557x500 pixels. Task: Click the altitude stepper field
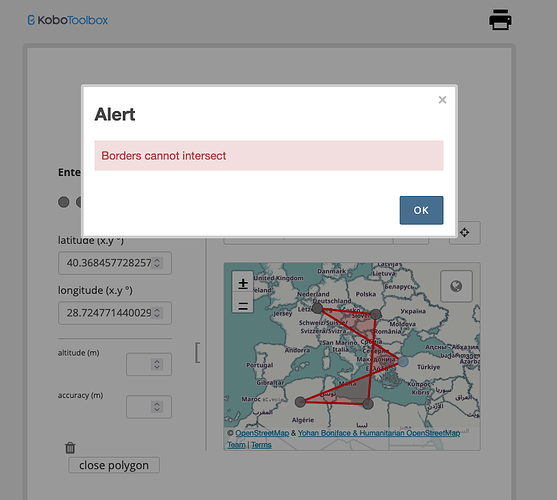click(x=149, y=364)
